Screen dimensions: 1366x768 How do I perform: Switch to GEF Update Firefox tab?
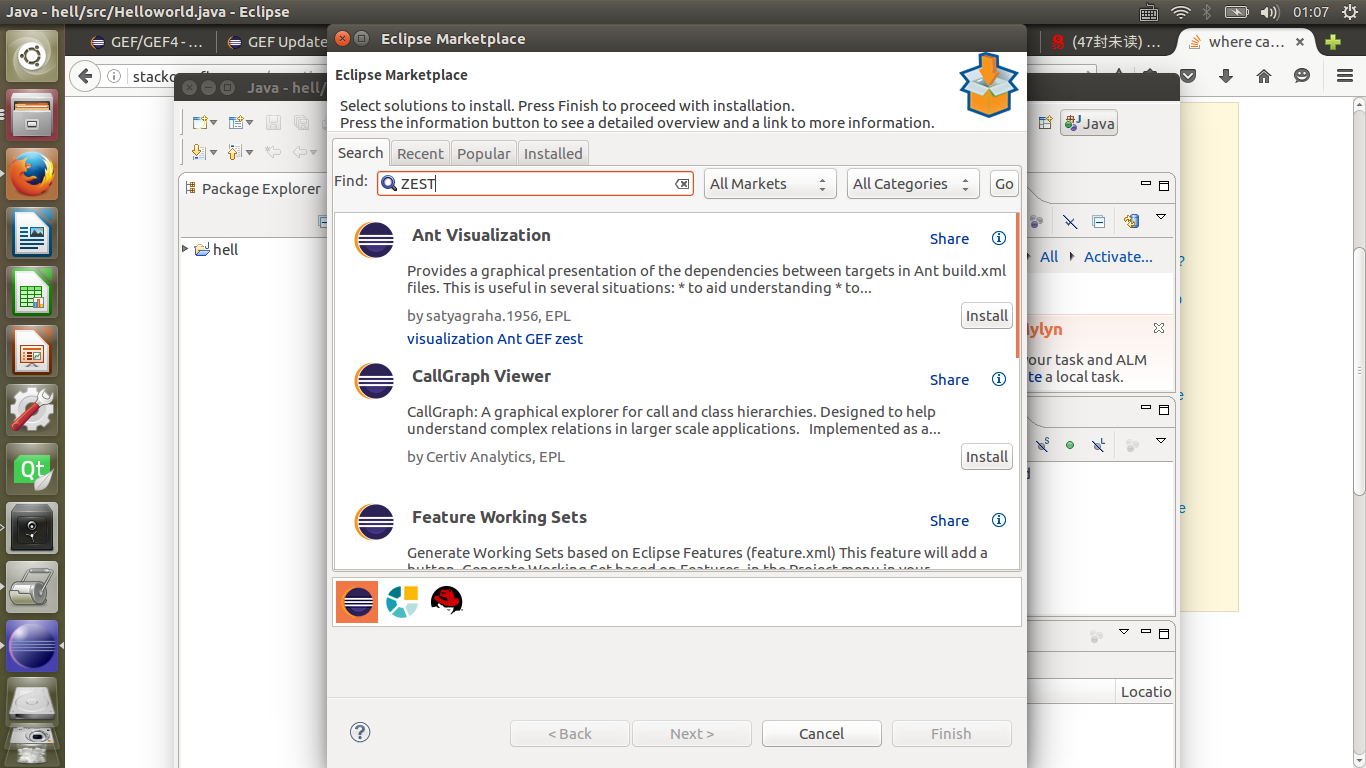[277, 42]
